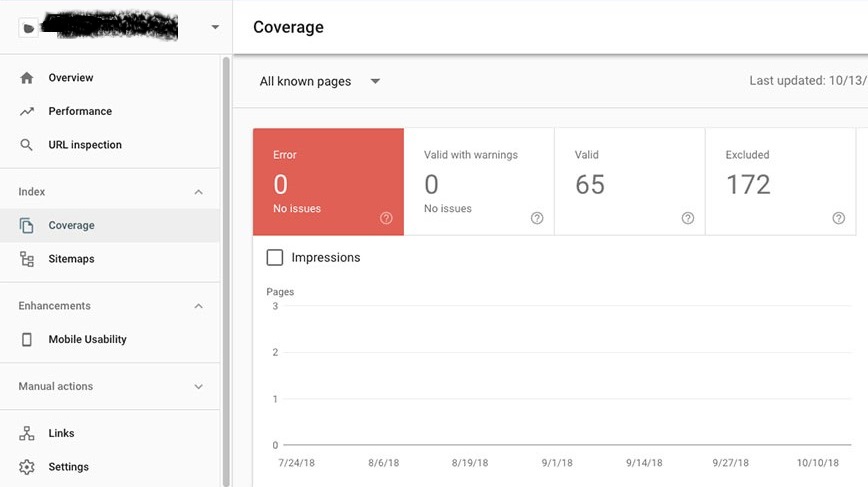This screenshot has width=868, height=487.
Task: Click help icon on Error card
Action: coord(386,218)
